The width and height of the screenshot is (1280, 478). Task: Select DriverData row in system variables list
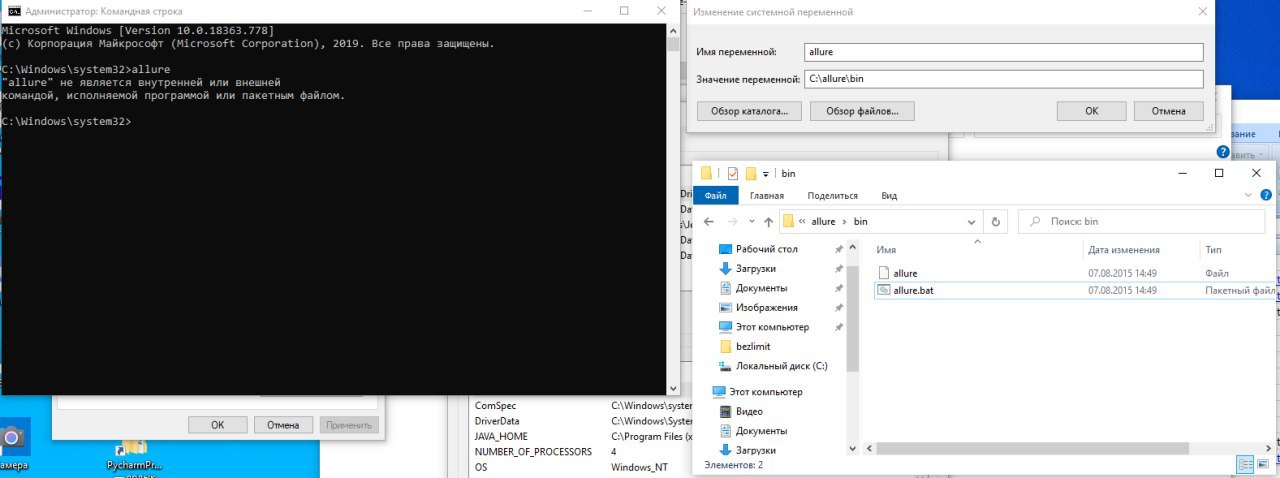coord(580,421)
